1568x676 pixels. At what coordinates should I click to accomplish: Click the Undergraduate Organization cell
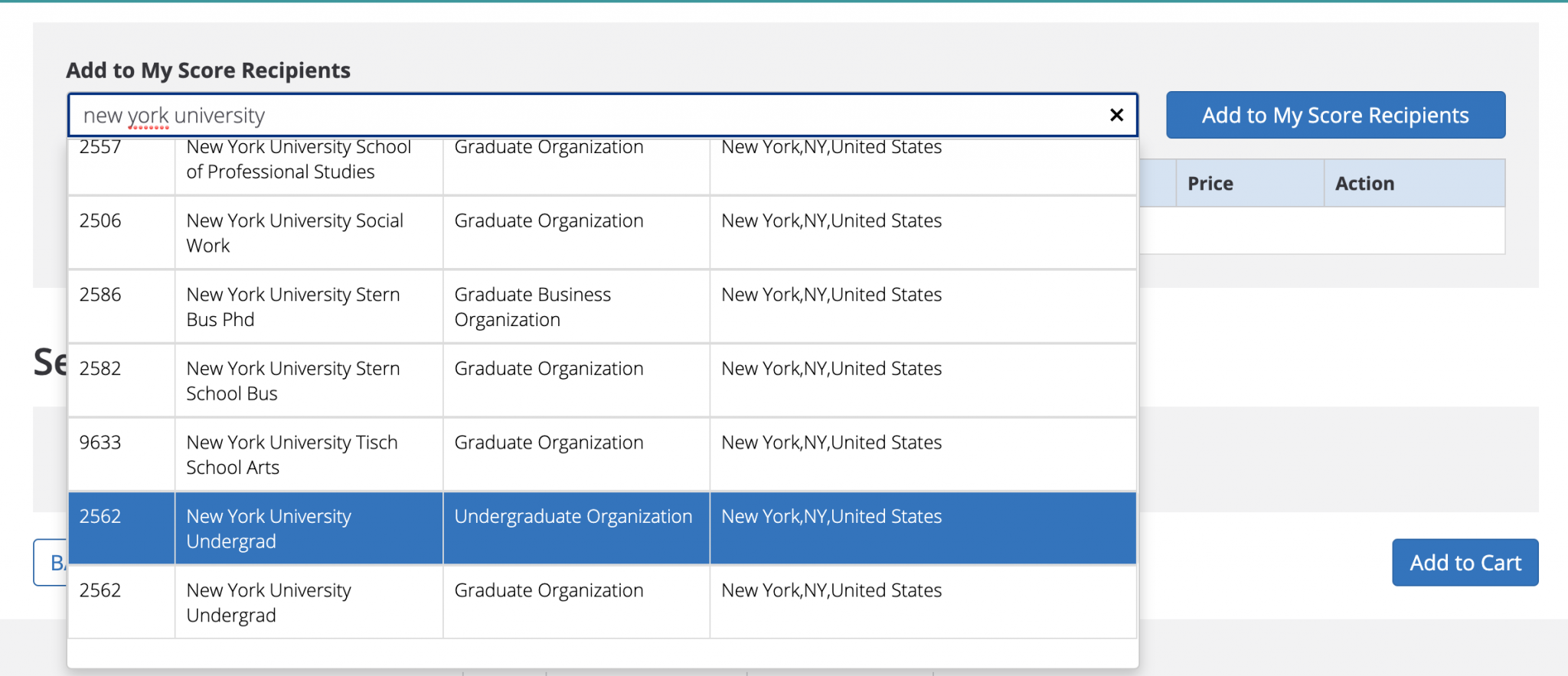[573, 517]
